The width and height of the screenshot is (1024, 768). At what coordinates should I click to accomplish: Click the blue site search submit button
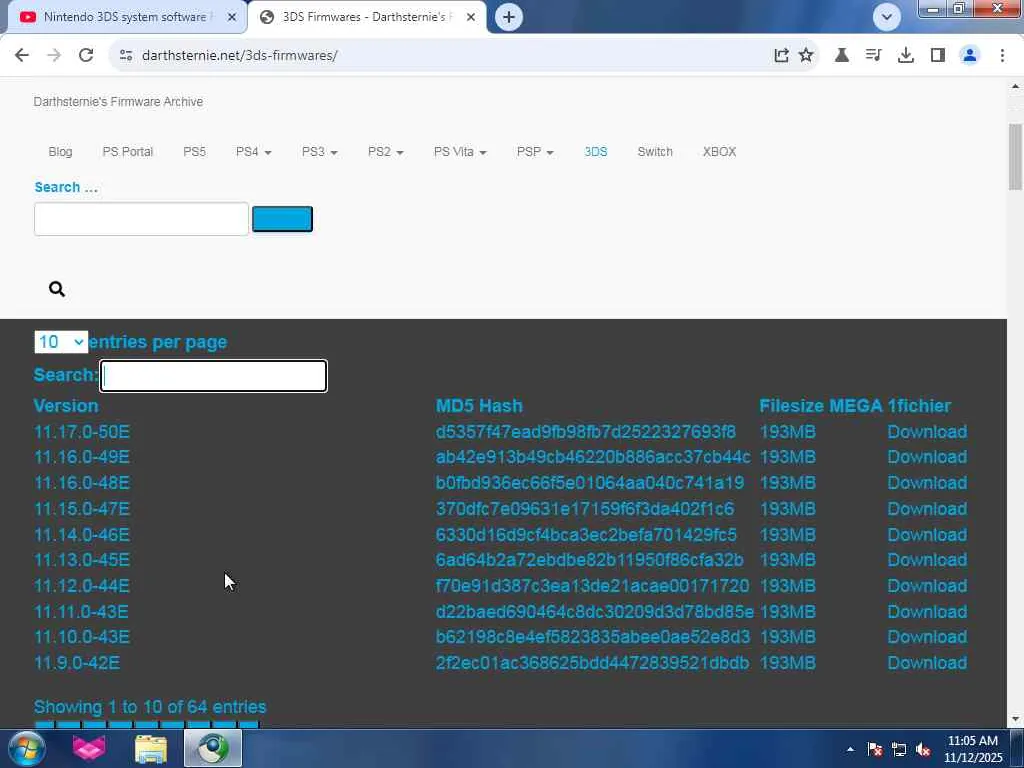pos(282,219)
